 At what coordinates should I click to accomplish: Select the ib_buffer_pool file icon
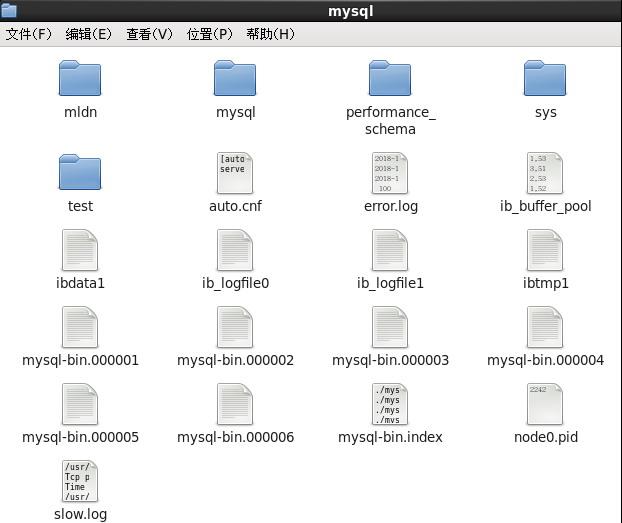tap(545, 173)
